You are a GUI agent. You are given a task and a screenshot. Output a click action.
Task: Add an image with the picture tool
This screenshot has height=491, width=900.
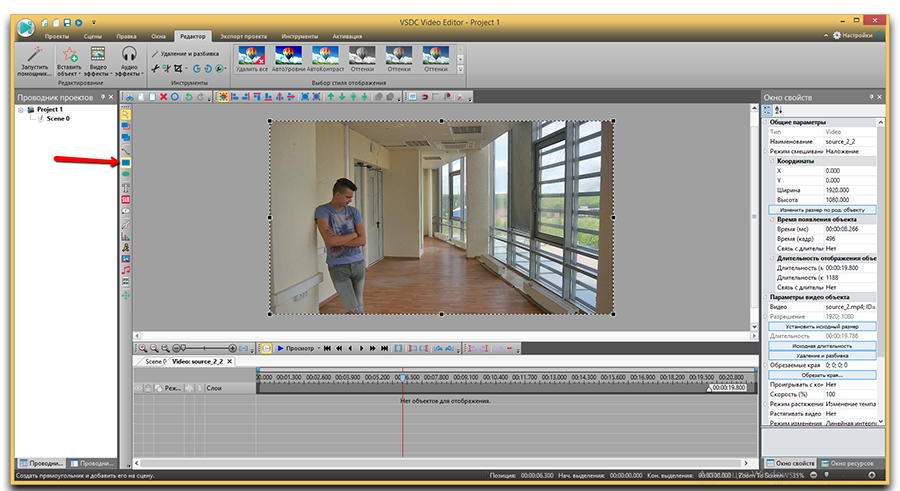[126, 259]
